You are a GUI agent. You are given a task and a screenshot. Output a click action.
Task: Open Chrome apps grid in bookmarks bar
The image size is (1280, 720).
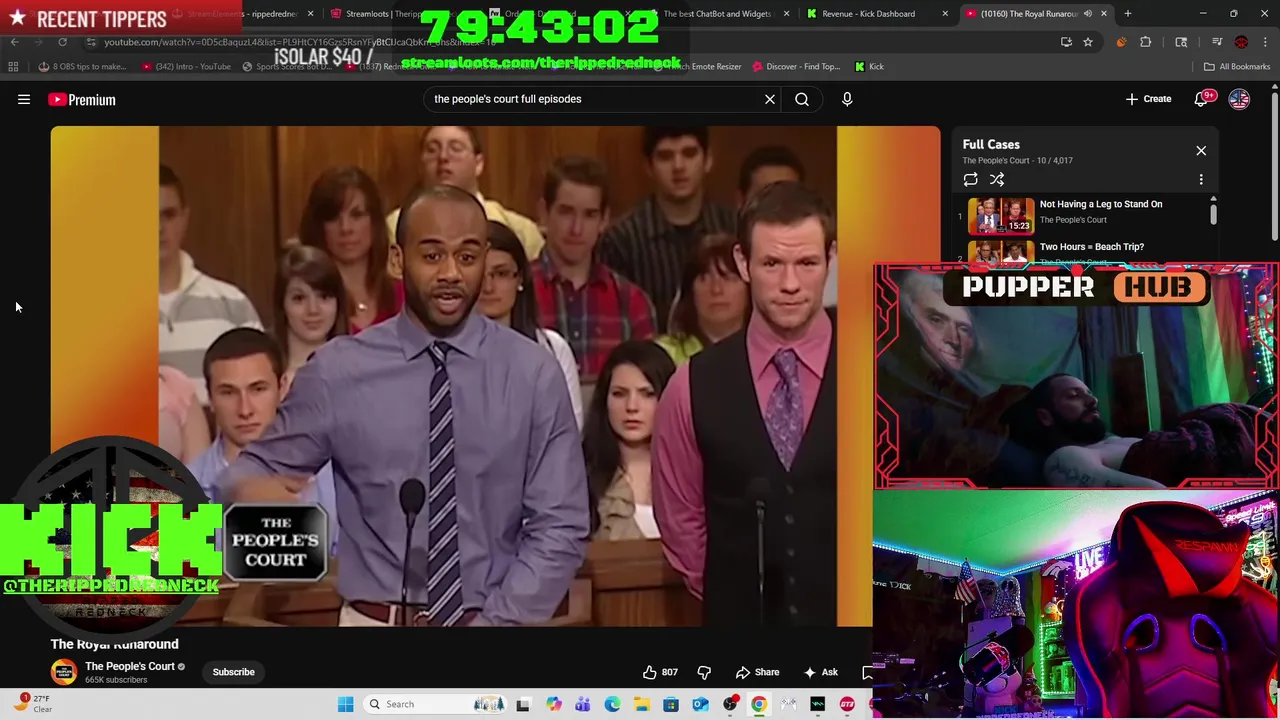pos(13,67)
